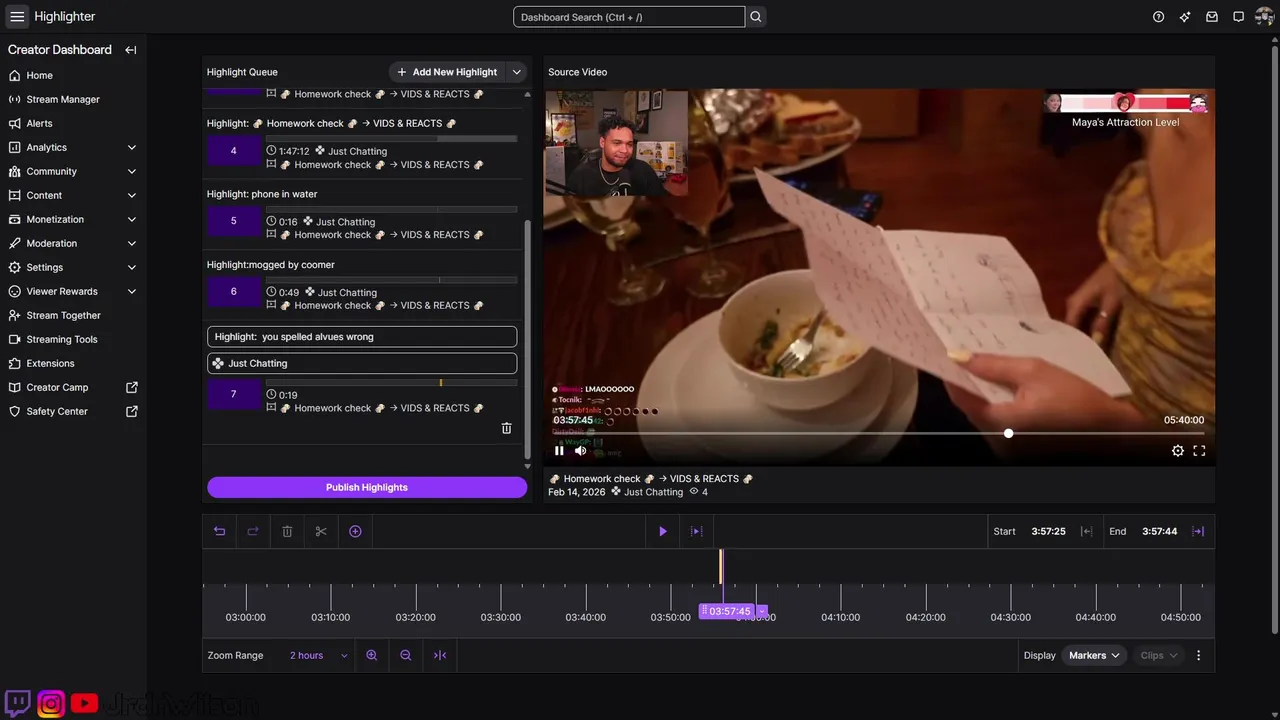
Task: Click the Highlight Queue scrollbar
Action: coord(528,339)
